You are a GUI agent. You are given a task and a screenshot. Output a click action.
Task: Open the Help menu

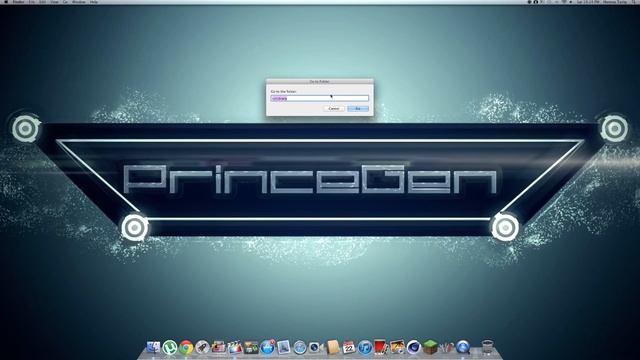pos(94,2)
